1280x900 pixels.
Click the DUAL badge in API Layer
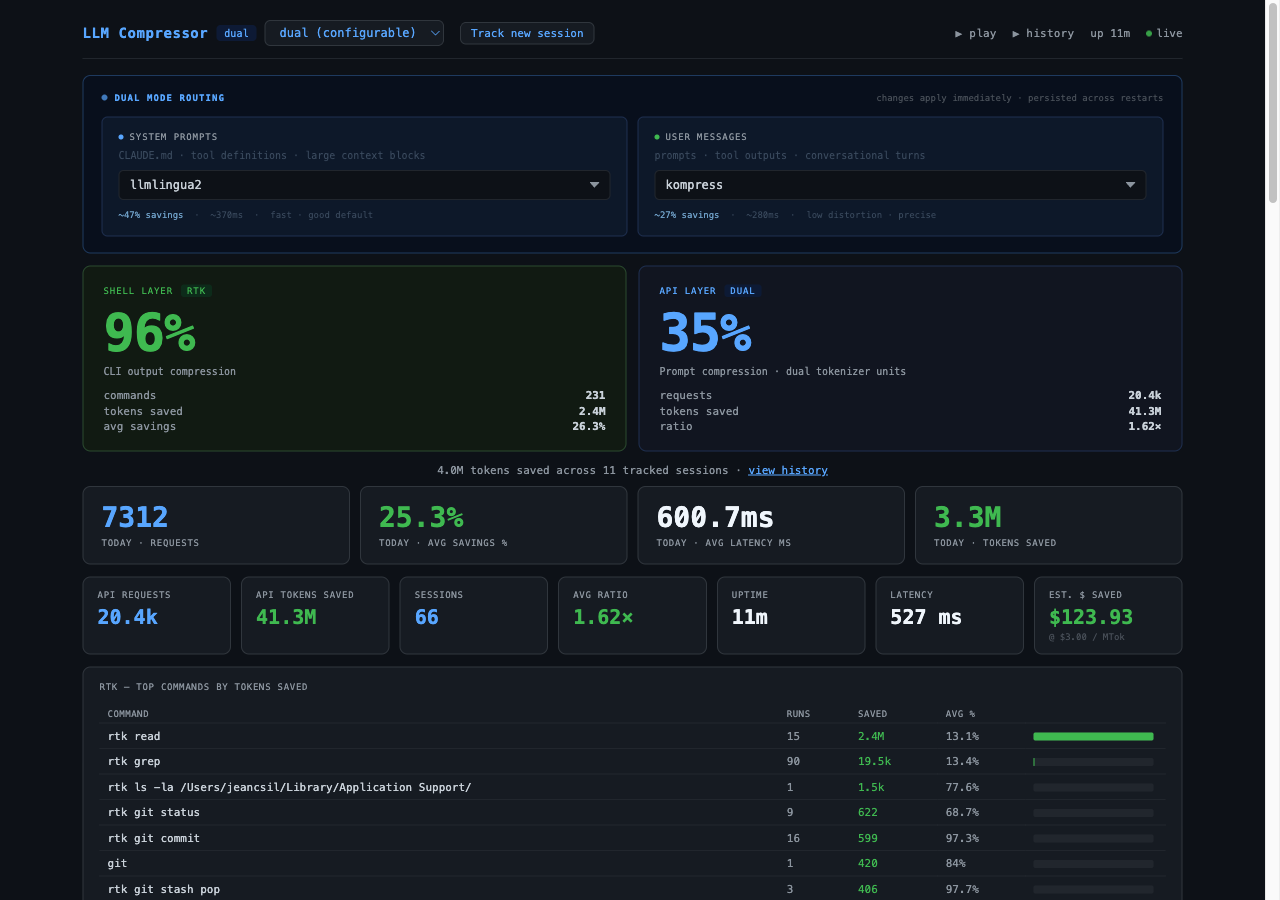pyautogui.click(x=742, y=291)
